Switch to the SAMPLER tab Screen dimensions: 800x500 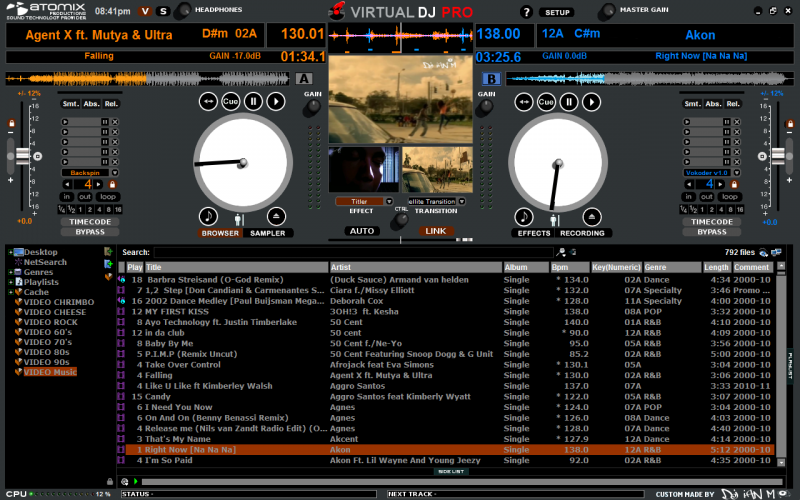[268, 233]
